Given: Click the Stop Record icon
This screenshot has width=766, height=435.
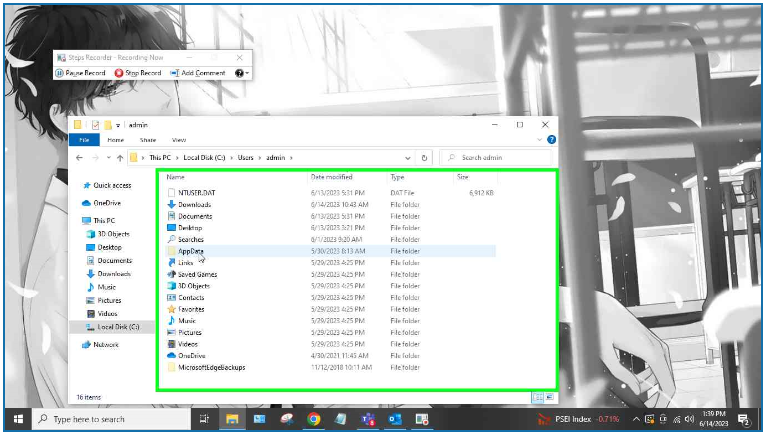Looking at the screenshot, I should (x=119, y=73).
